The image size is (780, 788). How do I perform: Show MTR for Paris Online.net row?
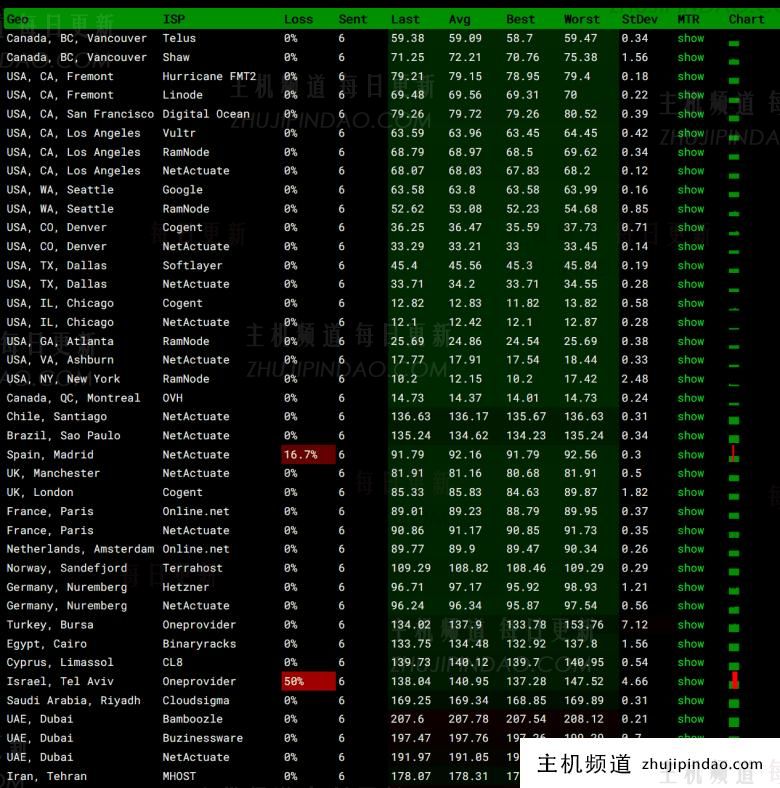[691, 512]
